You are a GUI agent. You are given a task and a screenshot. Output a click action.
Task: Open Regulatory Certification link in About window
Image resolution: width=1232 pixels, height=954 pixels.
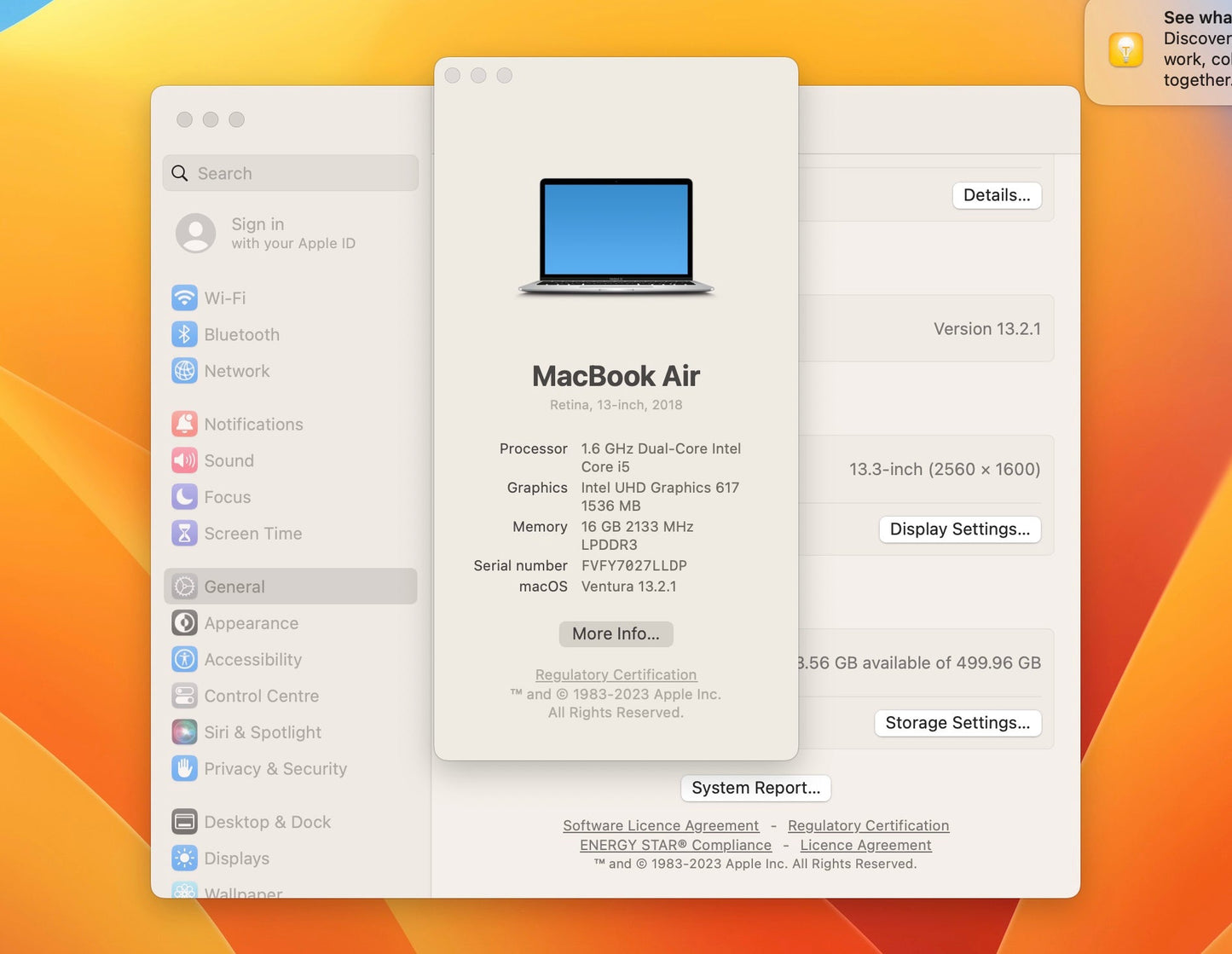(616, 674)
